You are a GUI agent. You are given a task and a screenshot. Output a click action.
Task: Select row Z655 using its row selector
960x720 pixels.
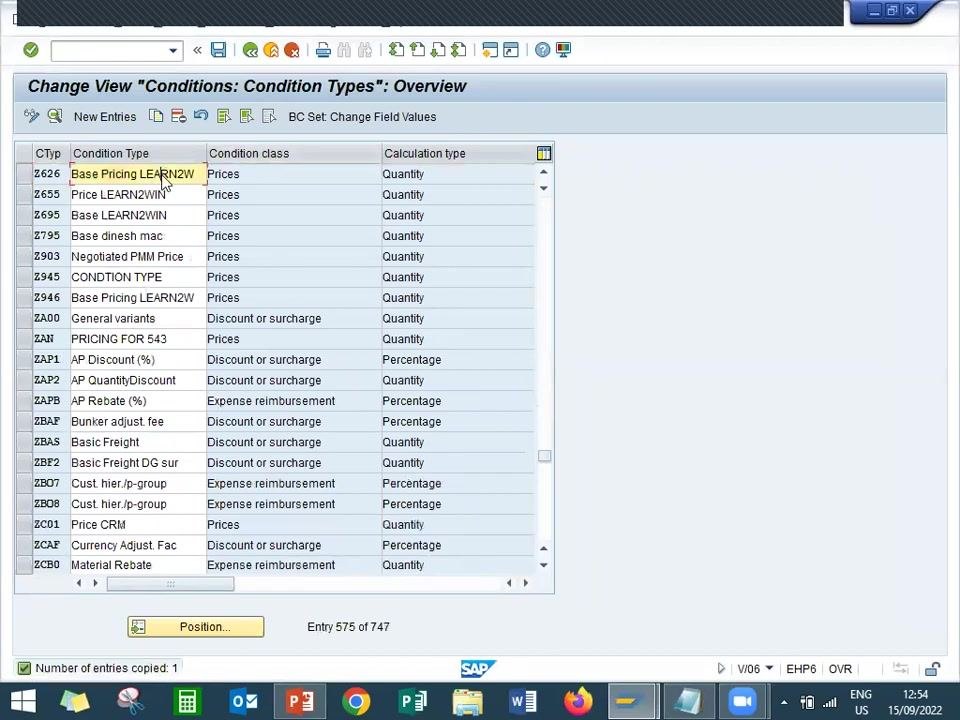(x=24, y=195)
